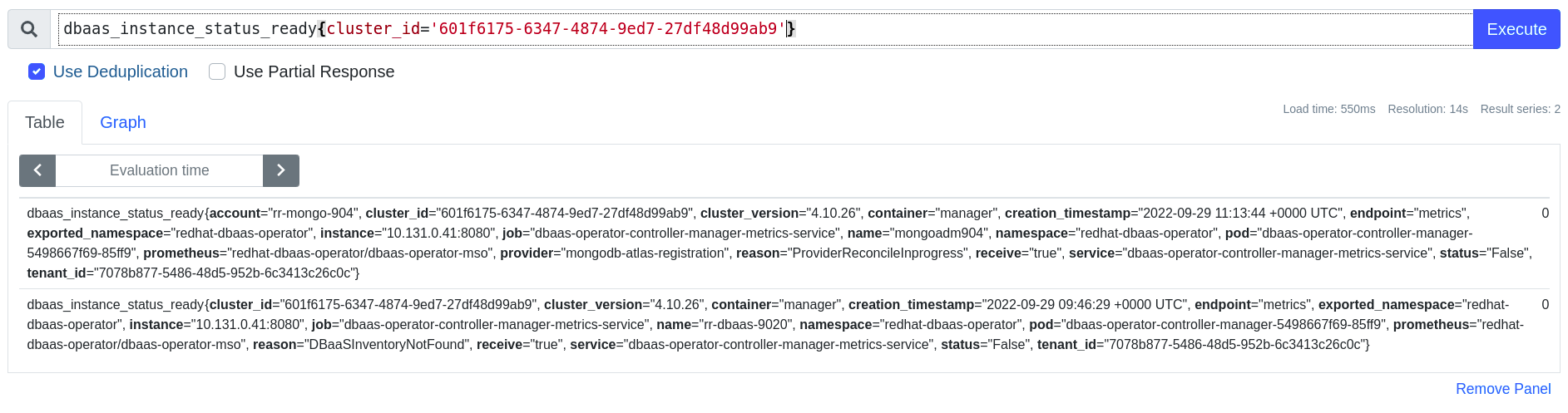Image resolution: width=1568 pixels, height=413 pixels.
Task: Step evaluation time back with left chevron
Action: pyautogui.click(x=37, y=170)
